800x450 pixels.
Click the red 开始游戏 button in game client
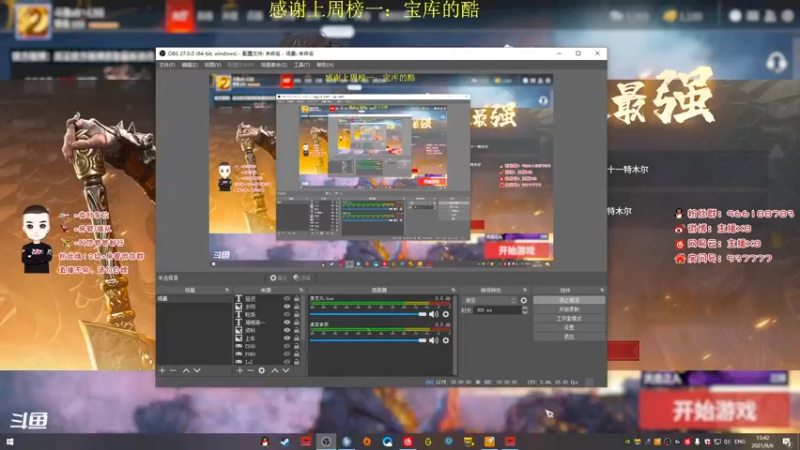coord(714,411)
